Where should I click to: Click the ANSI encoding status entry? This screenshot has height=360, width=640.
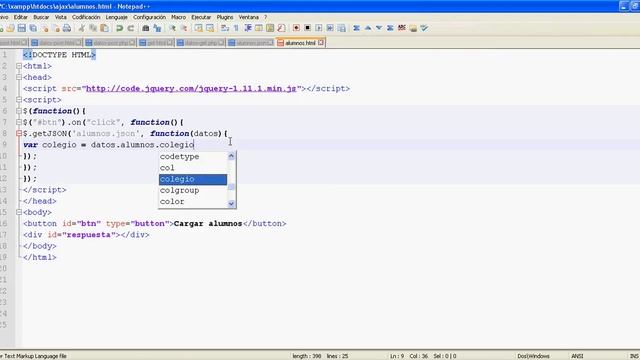pyautogui.click(x=577, y=356)
